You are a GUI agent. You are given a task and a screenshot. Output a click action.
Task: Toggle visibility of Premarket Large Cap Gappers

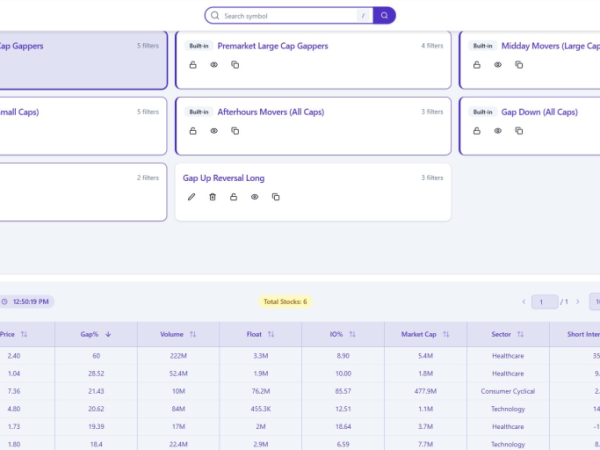(214, 65)
